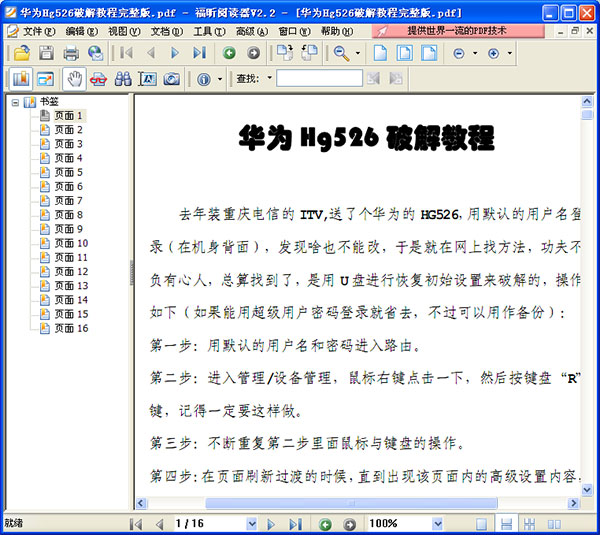
Task: Click the second icon in lower toolbar row
Action: coord(46,79)
